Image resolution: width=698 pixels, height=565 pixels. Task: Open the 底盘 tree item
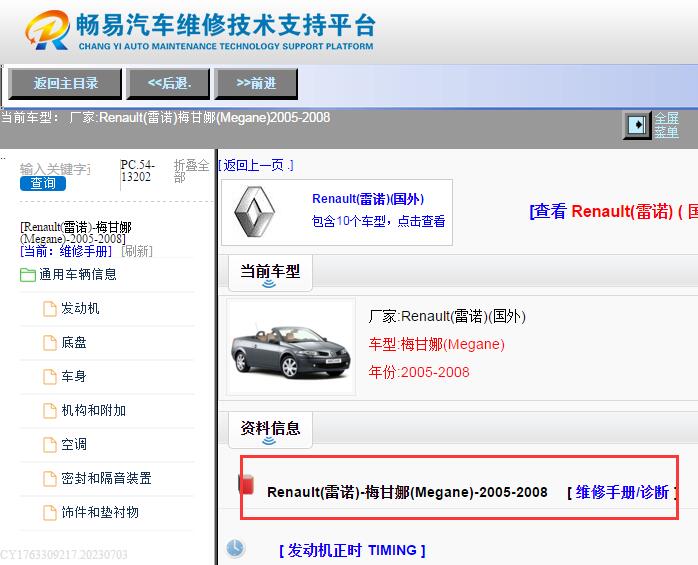point(74,342)
